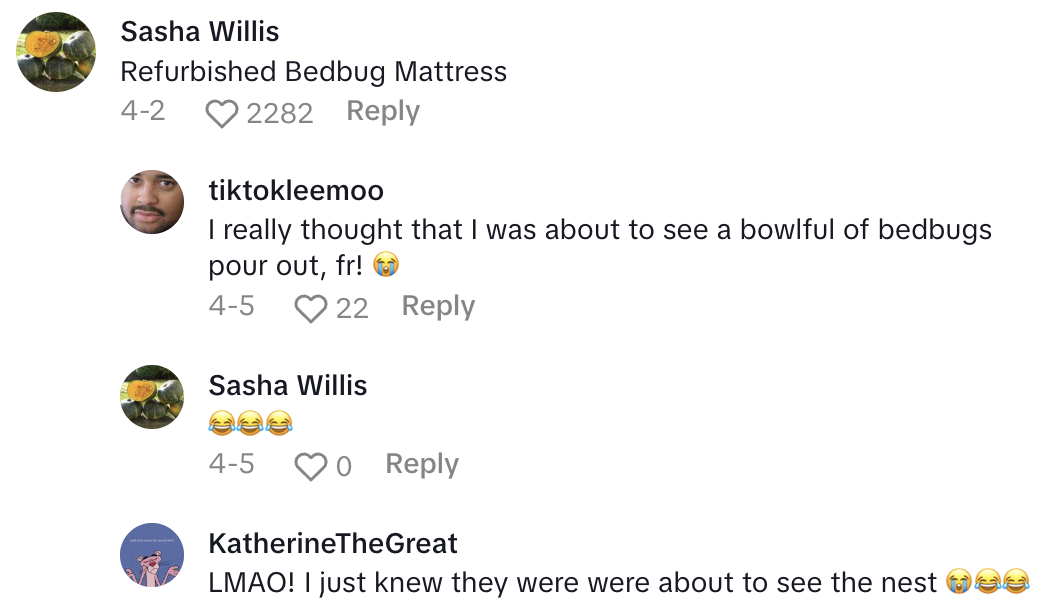Select the Sasha Willis name above the laughing emojis

[288, 386]
